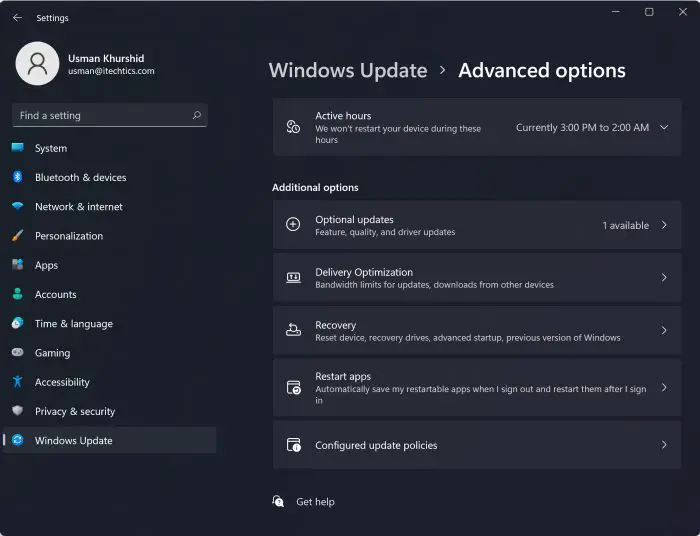Image resolution: width=700 pixels, height=536 pixels.
Task: Open Delivery Optimization settings
Action: [477, 278]
